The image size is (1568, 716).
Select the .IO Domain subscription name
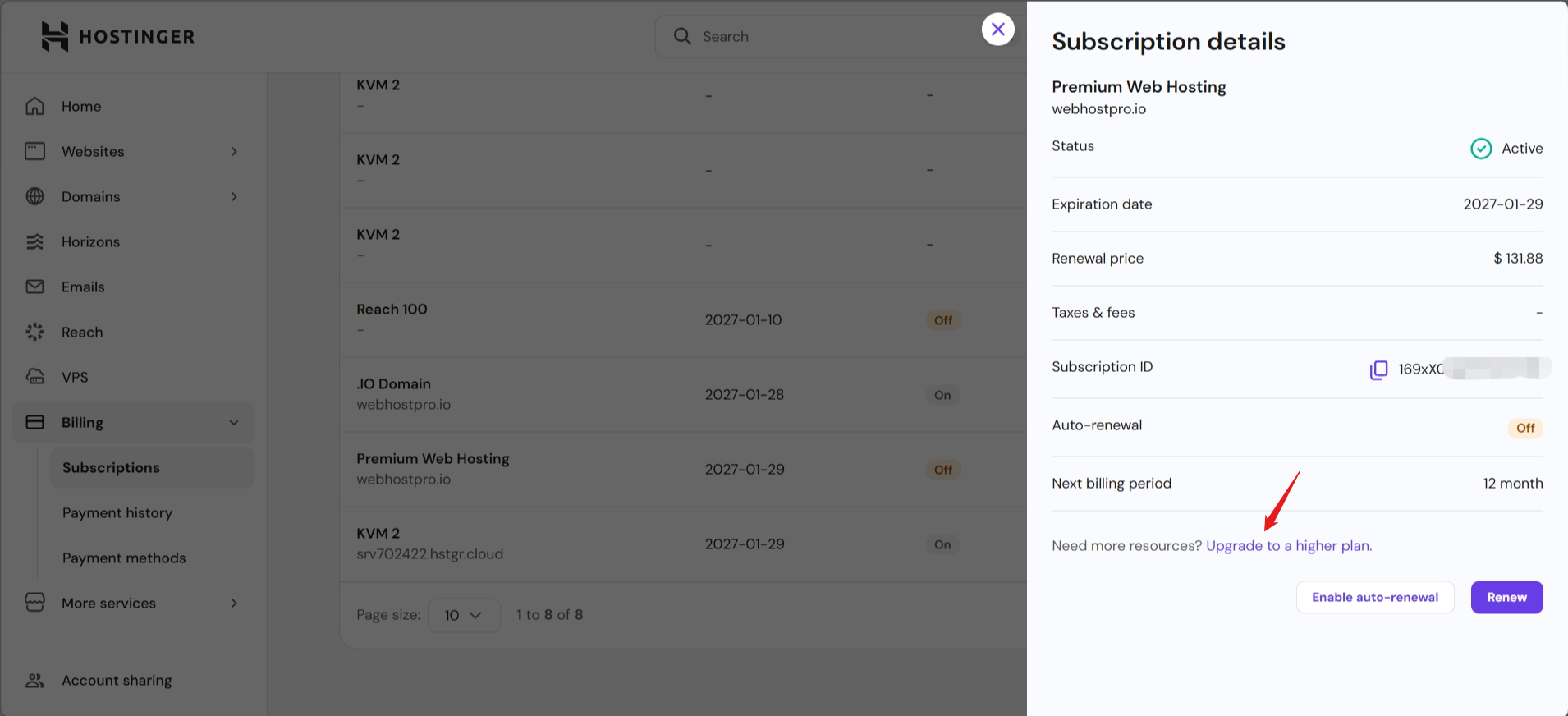tap(393, 383)
